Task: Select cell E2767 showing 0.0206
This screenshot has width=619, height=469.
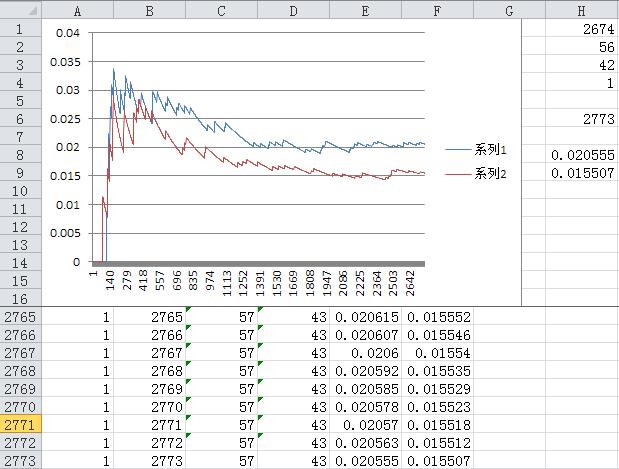Action: point(365,353)
